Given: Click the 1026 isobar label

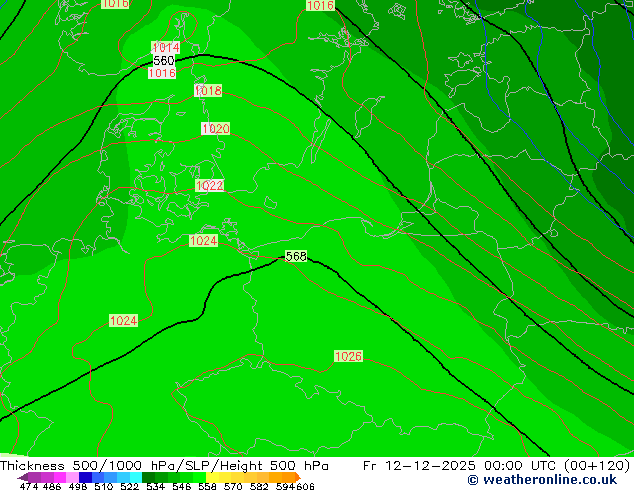Looking at the screenshot, I should pos(348,356).
